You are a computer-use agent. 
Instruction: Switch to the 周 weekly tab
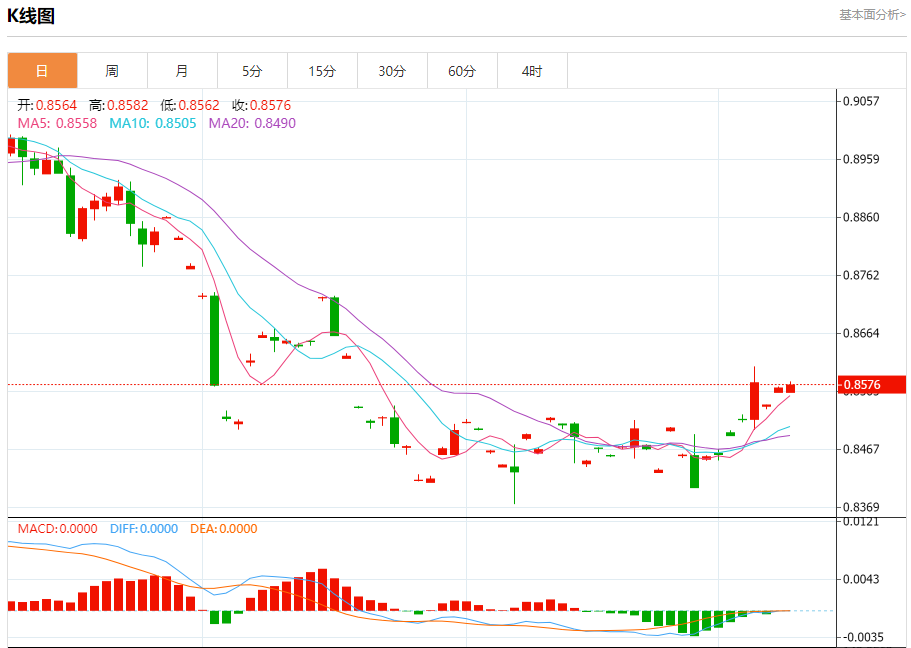112,71
